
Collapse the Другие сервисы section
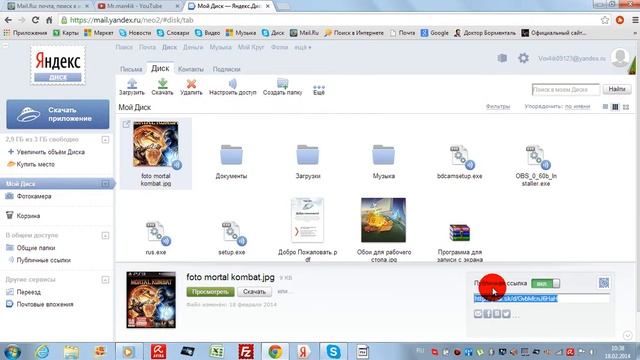pyautogui.click(x=105, y=280)
